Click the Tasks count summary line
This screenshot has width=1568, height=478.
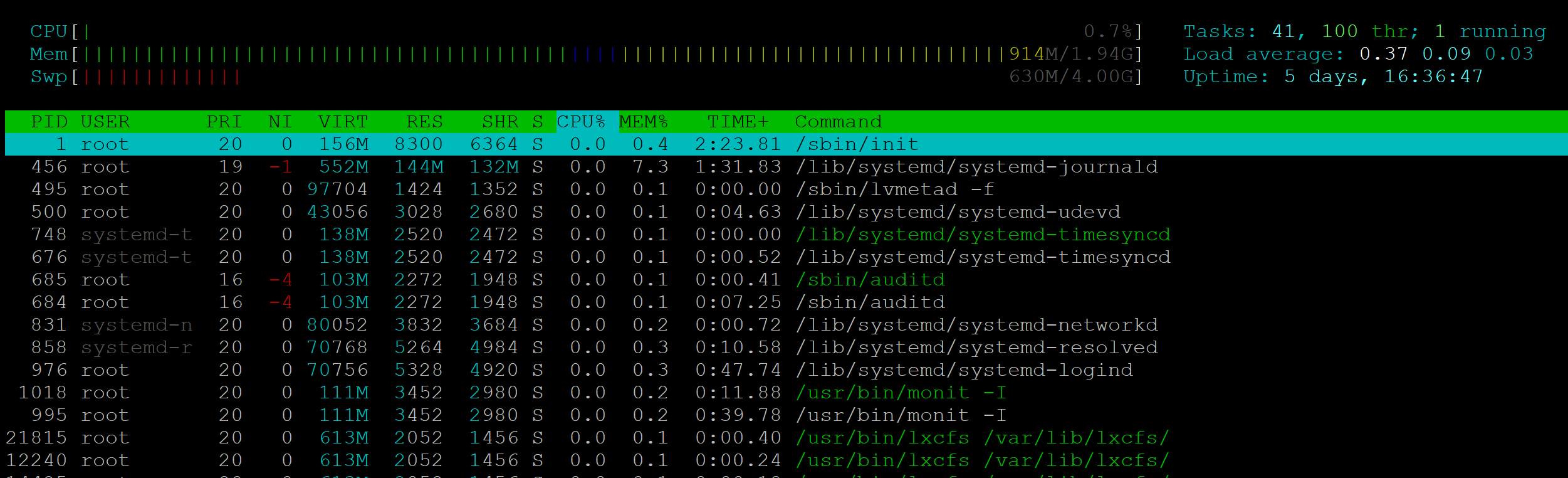pyautogui.click(x=1364, y=31)
